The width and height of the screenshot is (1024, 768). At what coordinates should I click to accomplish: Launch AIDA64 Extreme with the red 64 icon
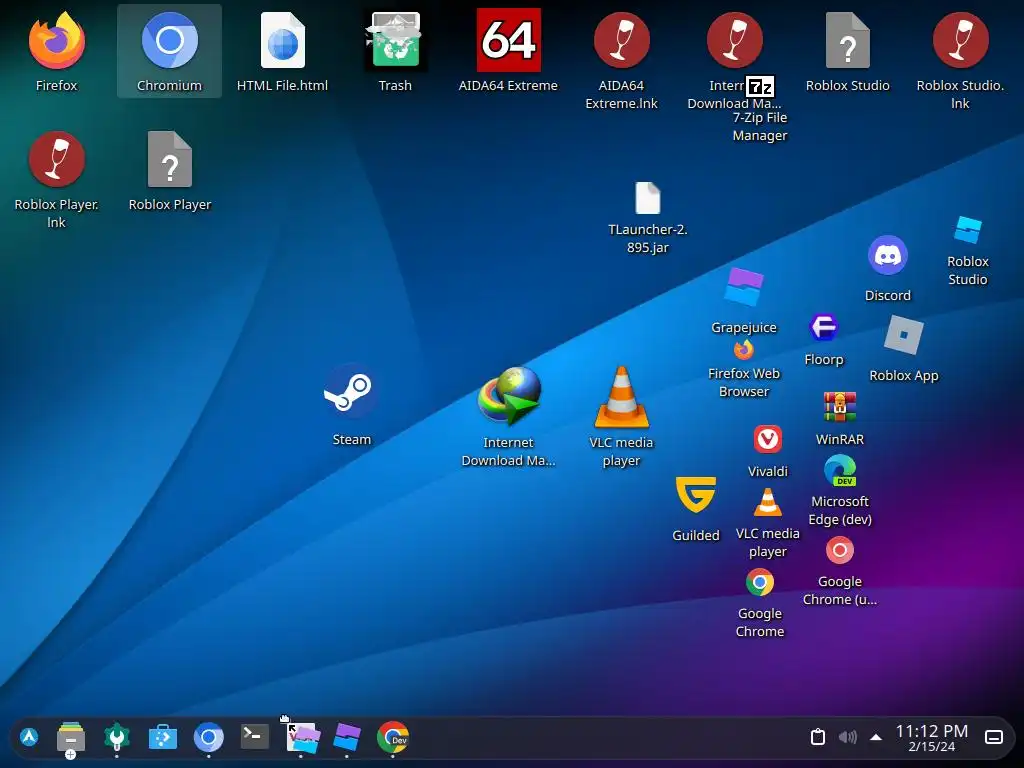(x=508, y=40)
